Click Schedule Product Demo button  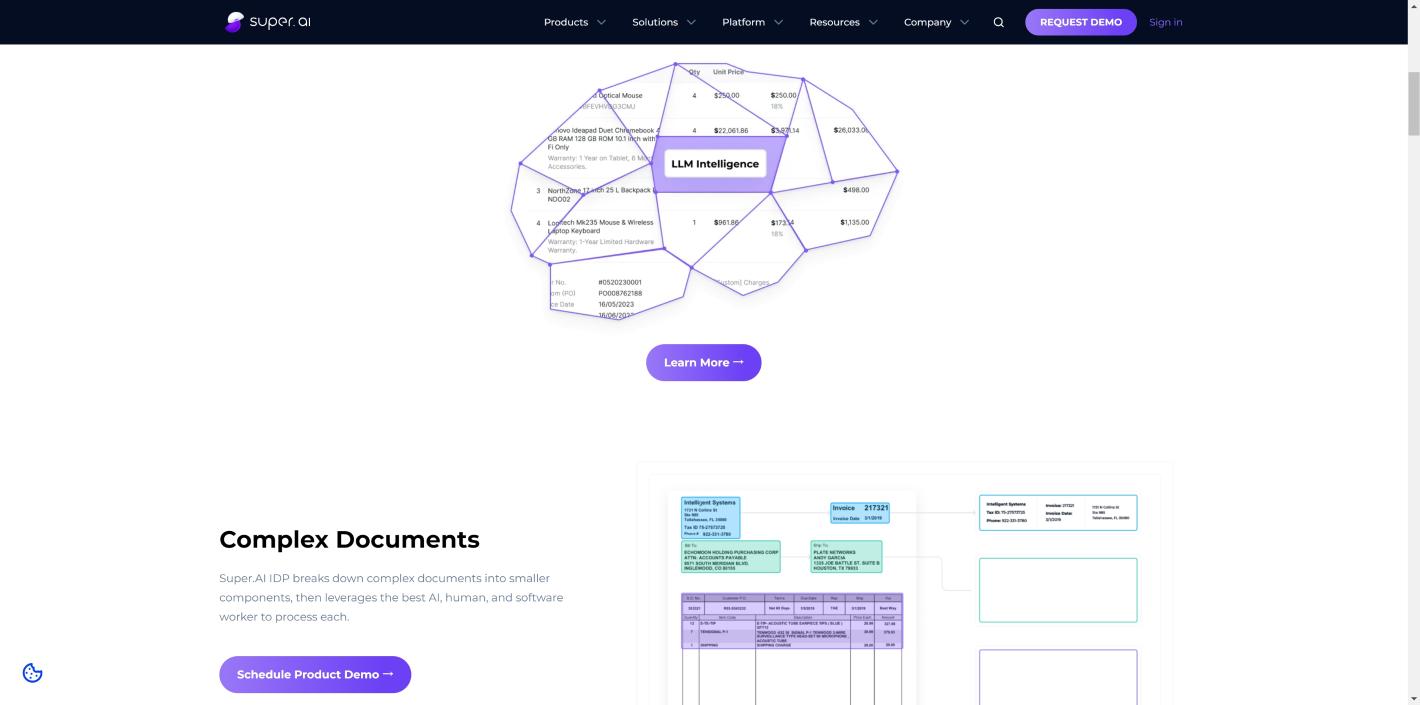point(315,674)
